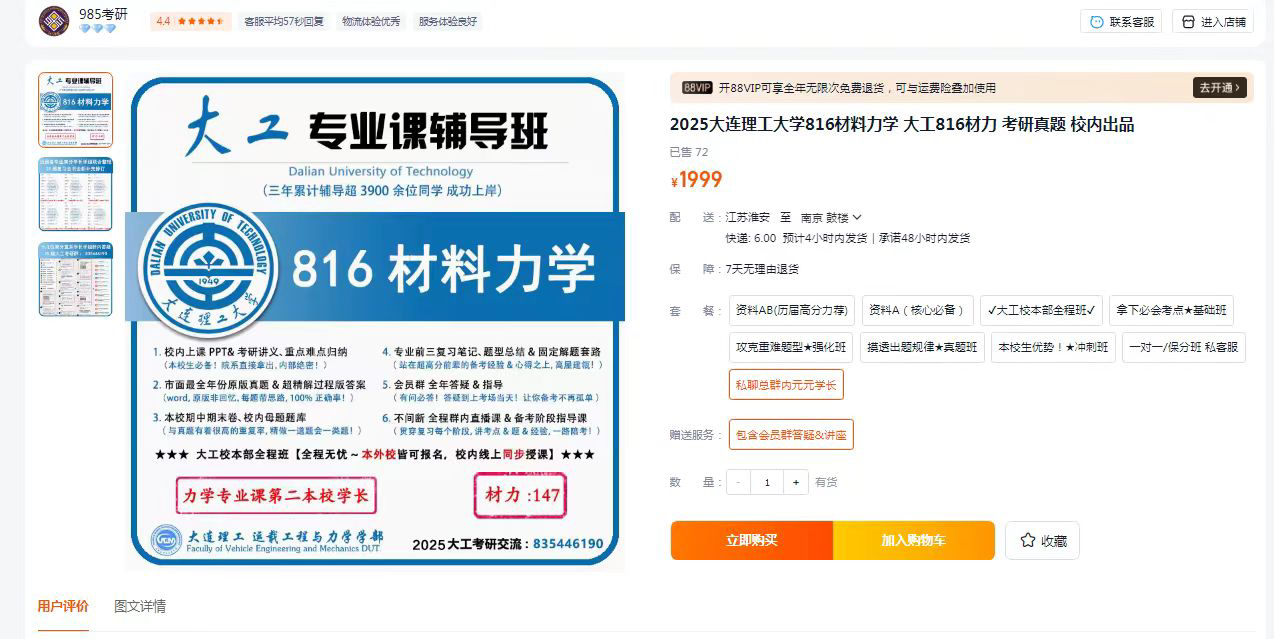
Task: Click 立即购买 to buy now
Action: point(752,540)
